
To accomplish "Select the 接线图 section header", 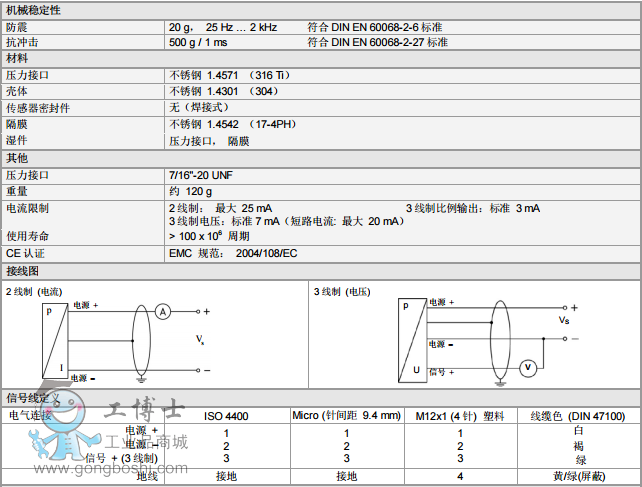I will (x=23, y=271).
